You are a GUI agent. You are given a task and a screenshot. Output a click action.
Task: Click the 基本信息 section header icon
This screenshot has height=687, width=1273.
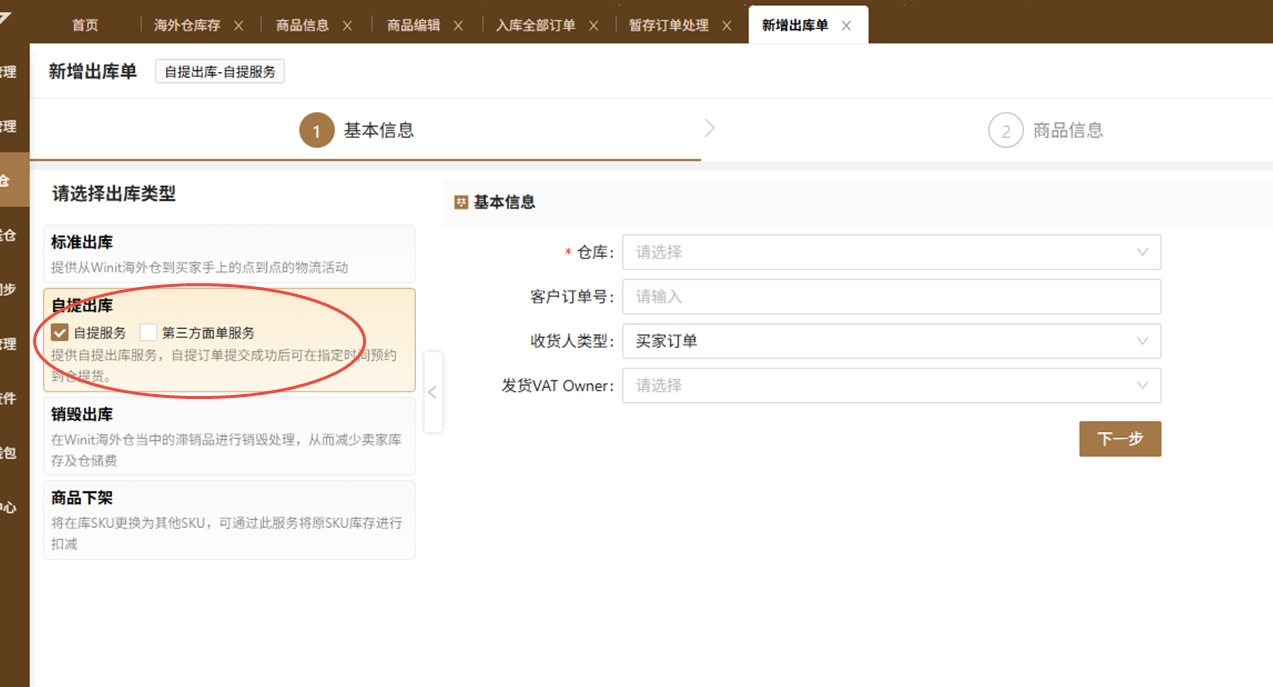tap(461, 202)
